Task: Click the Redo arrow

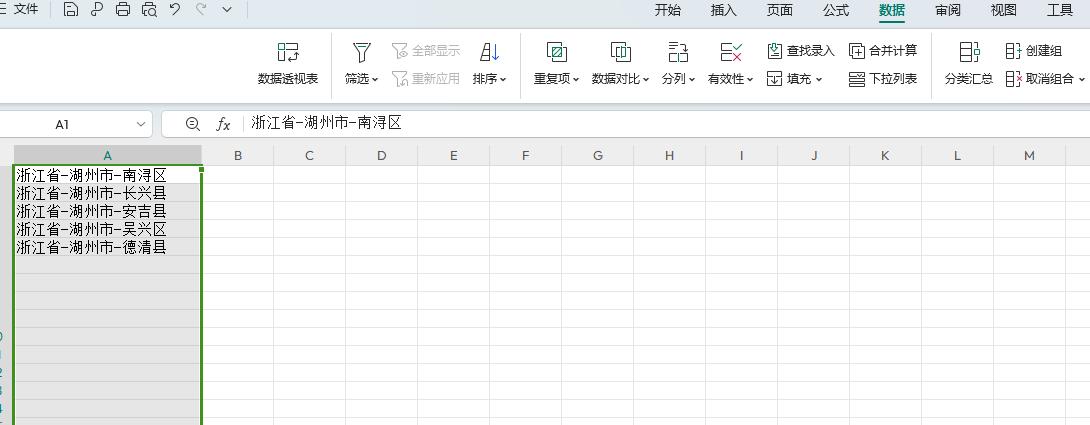Action: tap(201, 10)
